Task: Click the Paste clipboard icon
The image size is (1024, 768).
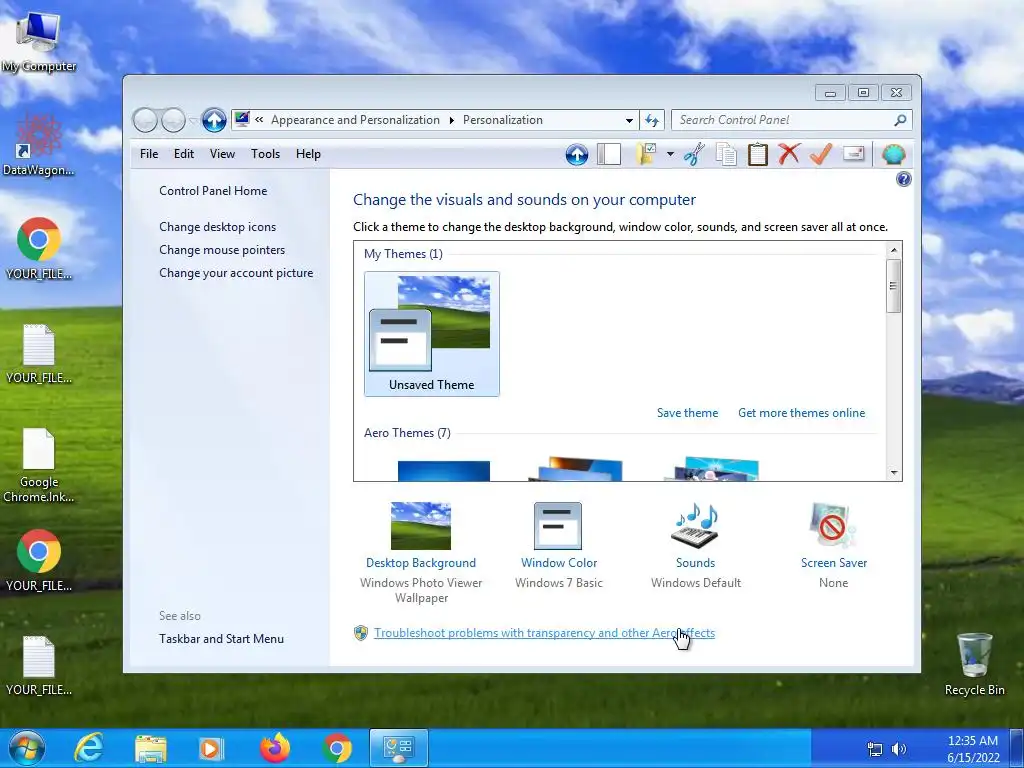Action: [x=758, y=155]
